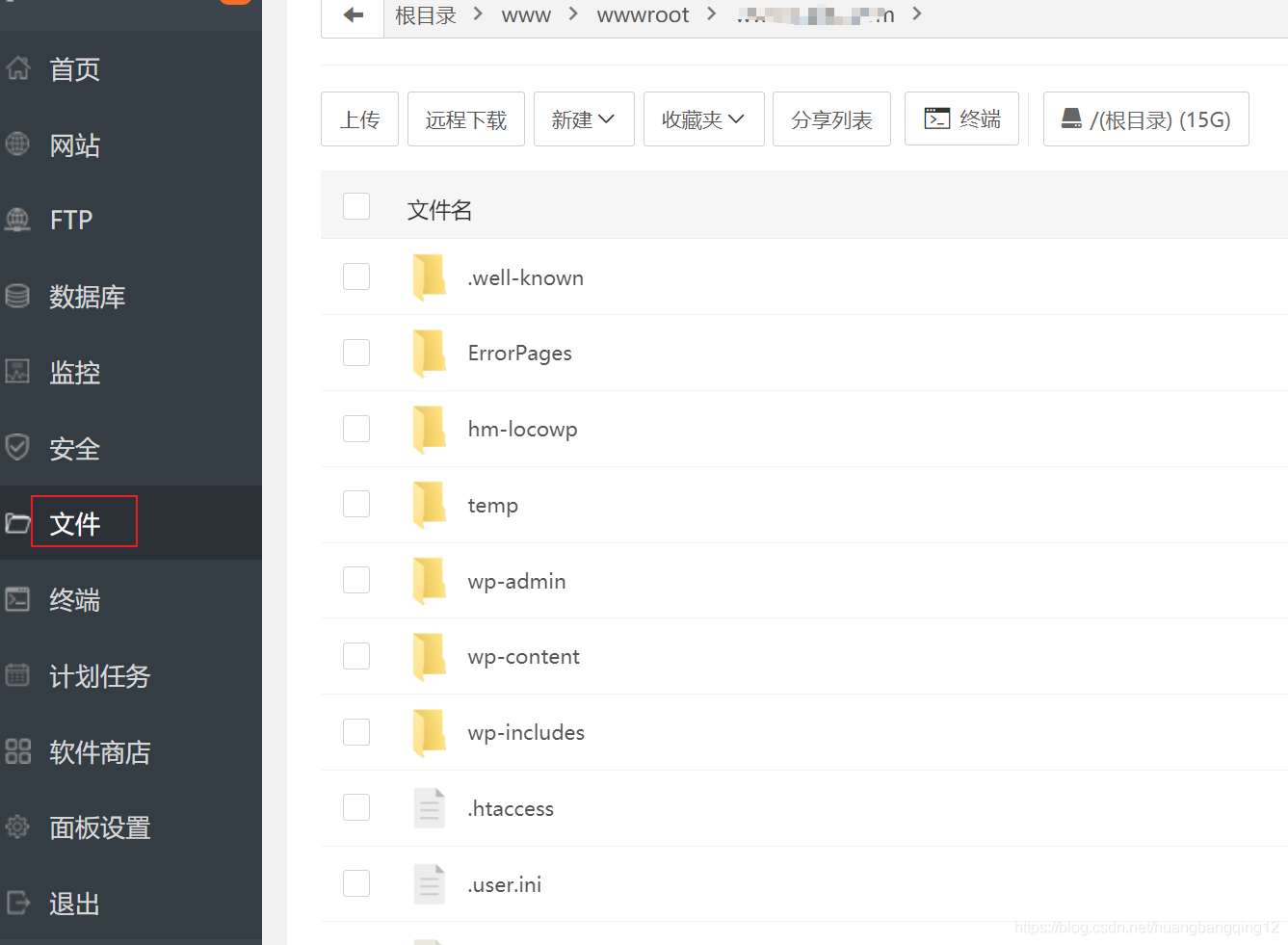The height and width of the screenshot is (945, 1288).
Task: Click the 分享列表 button
Action: (831, 119)
